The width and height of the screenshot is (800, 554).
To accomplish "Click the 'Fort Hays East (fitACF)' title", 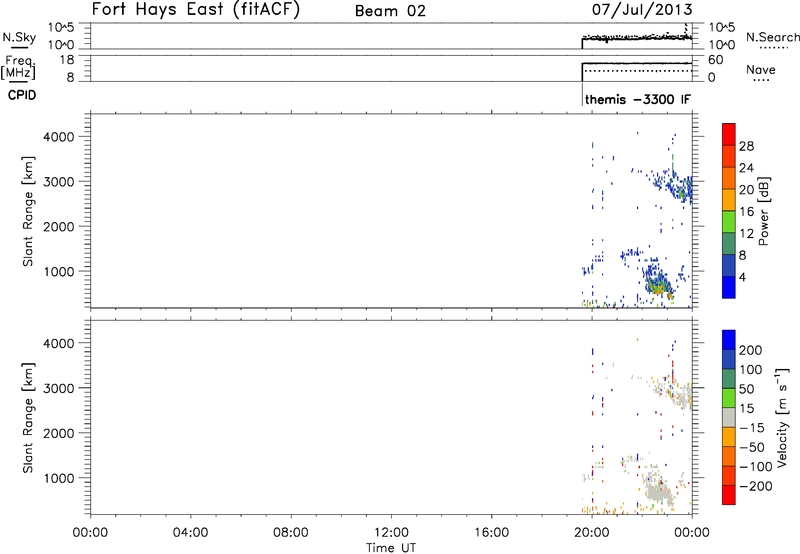I will [x=196, y=10].
